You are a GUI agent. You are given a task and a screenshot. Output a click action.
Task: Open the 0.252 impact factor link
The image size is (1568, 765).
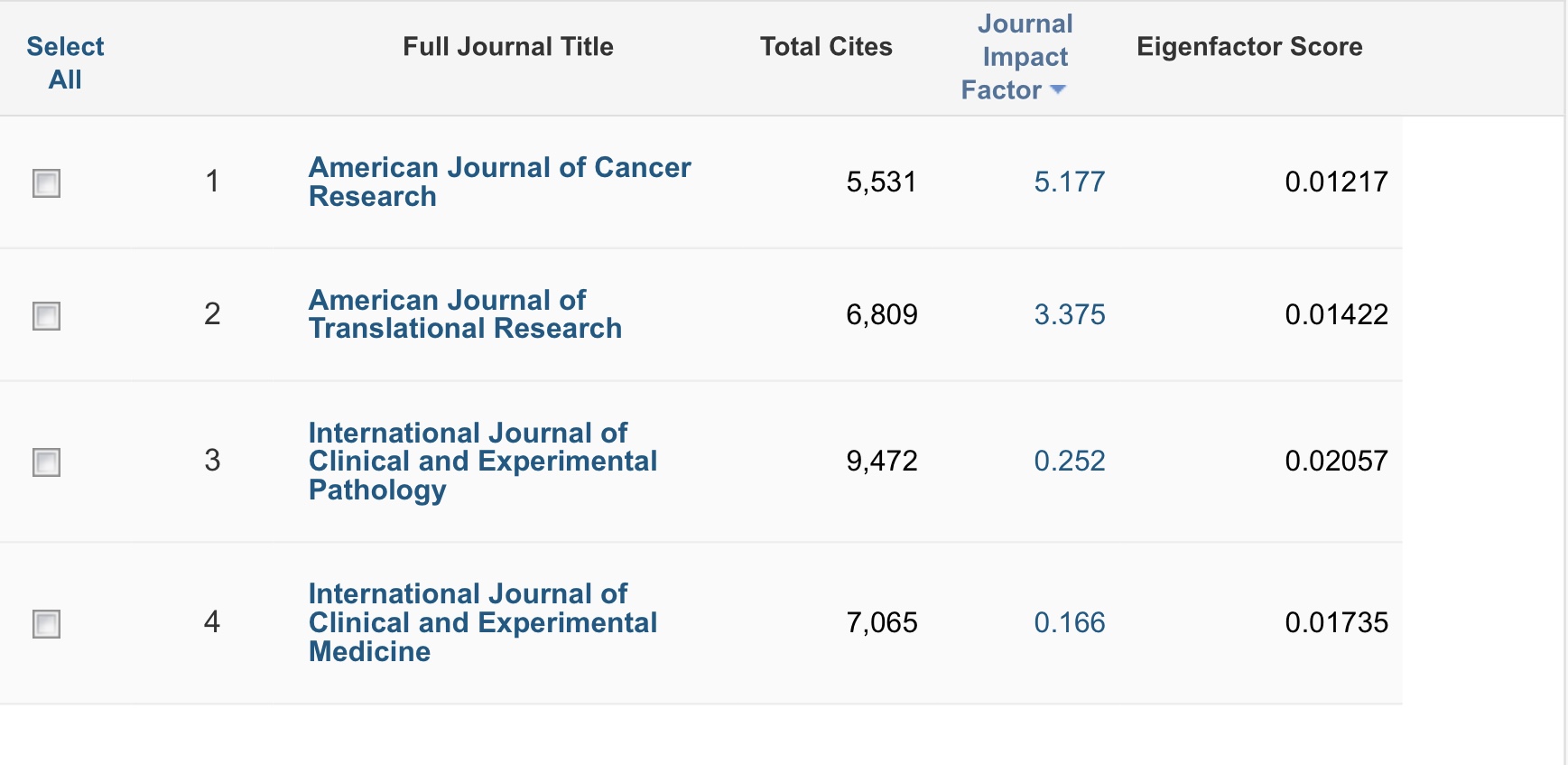click(x=1069, y=462)
